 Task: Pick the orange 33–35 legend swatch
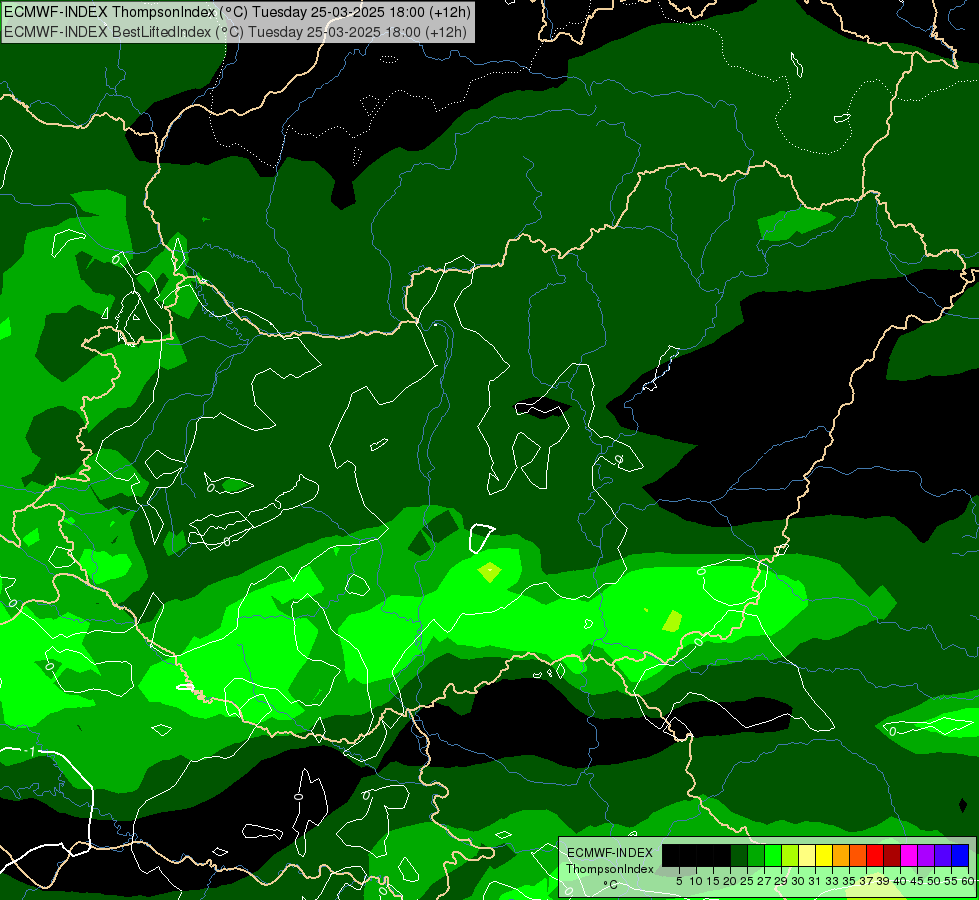pos(841,855)
